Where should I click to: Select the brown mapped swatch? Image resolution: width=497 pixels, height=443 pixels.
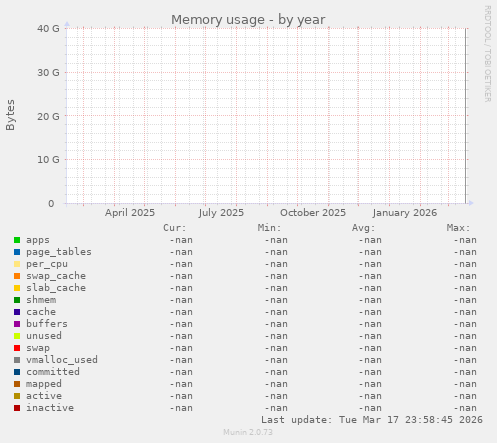17,384
